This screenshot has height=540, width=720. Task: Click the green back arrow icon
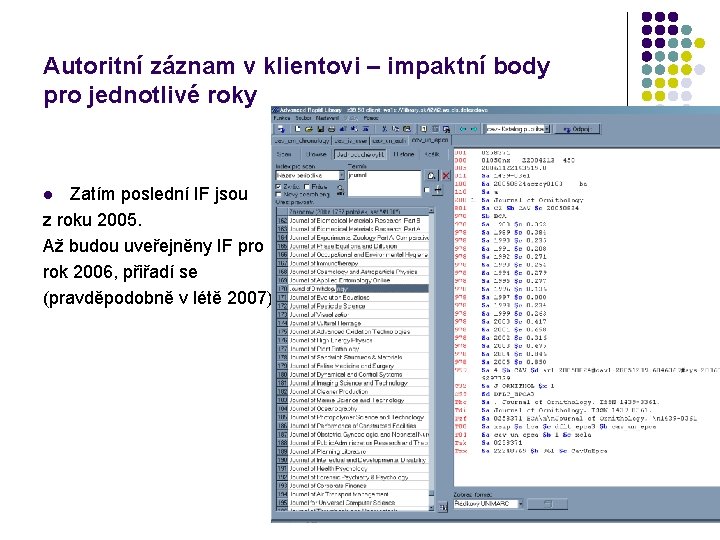pos(463,129)
